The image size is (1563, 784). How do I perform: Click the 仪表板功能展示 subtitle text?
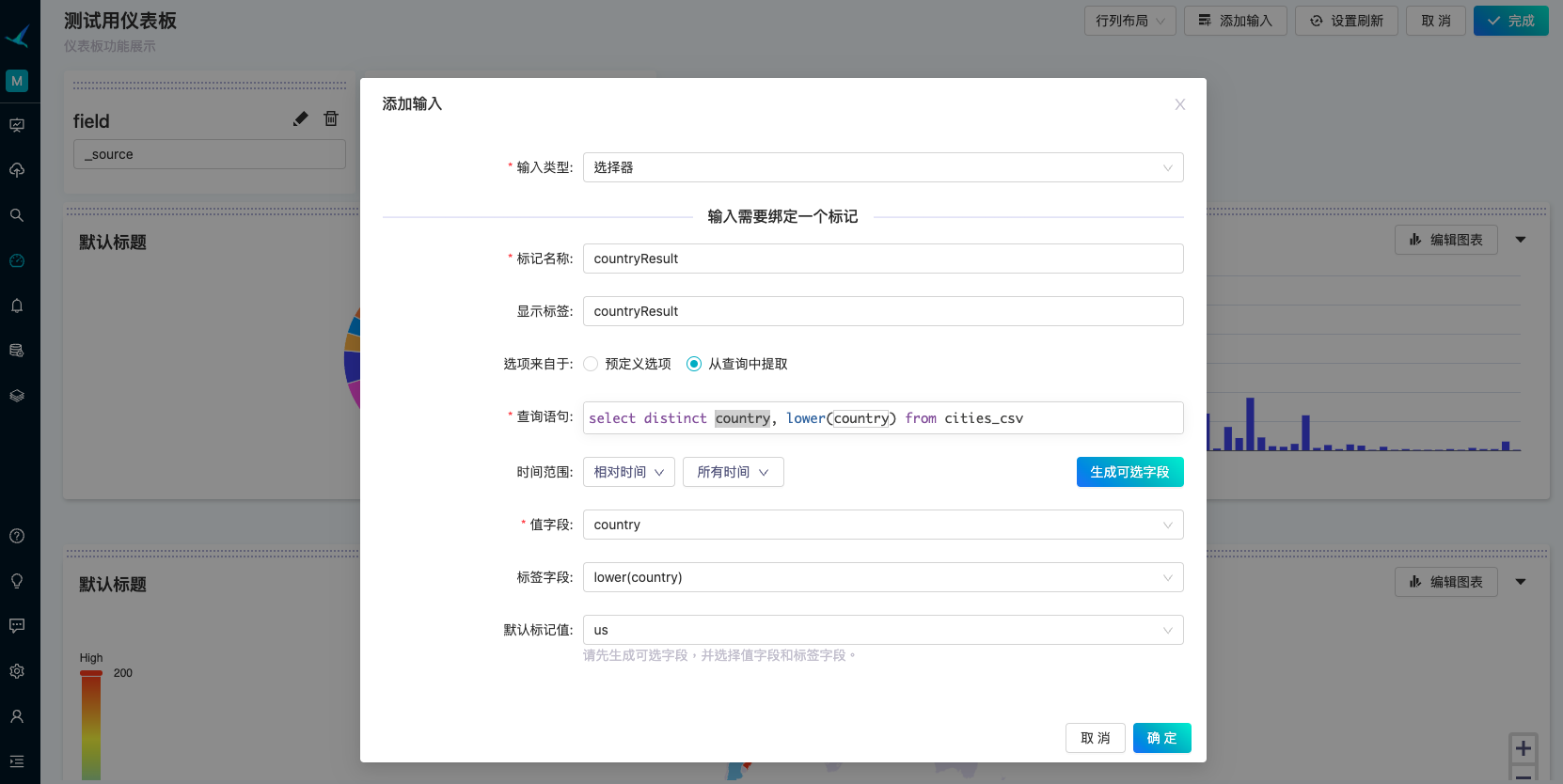110,46
